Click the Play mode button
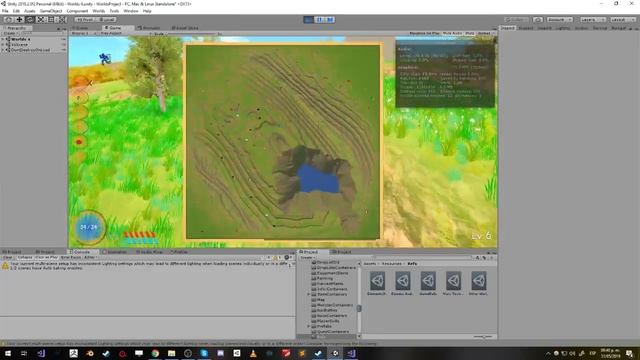This screenshot has width=640, height=360. click(309, 20)
